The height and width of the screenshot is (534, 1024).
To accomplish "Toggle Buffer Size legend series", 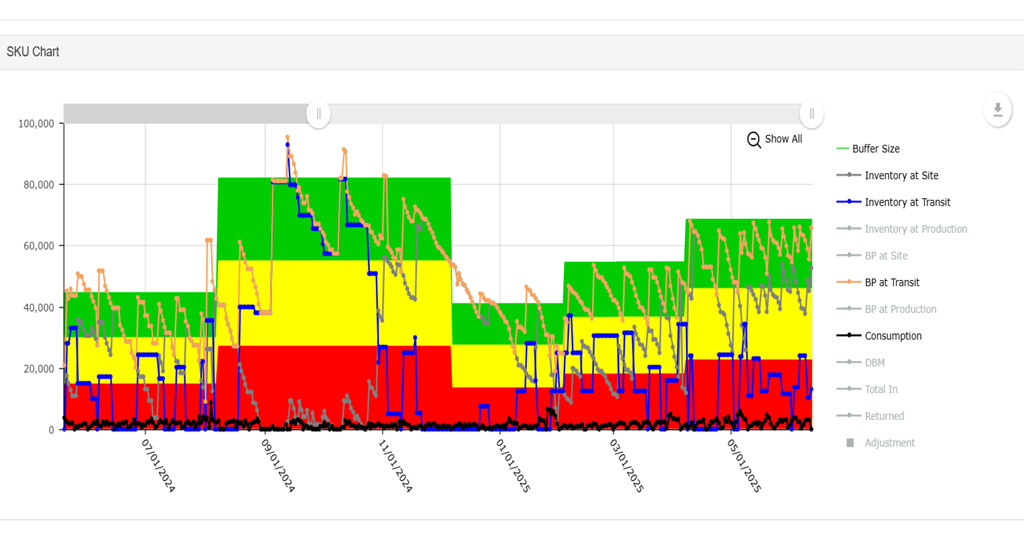I will pyautogui.click(x=875, y=149).
